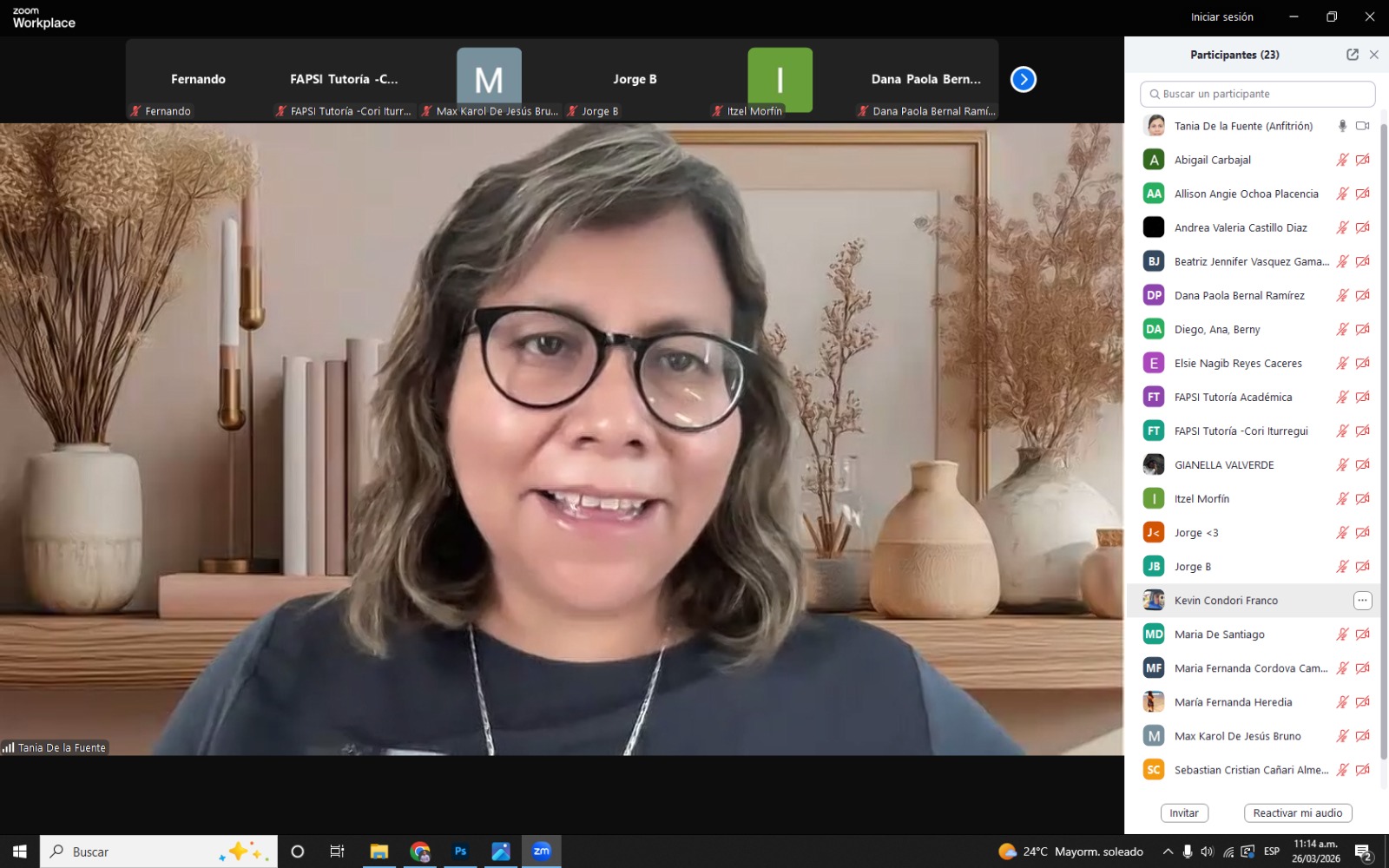Click the camera icon of Tania De la Fuente
1389x868 pixels.
coord(1362,126)
